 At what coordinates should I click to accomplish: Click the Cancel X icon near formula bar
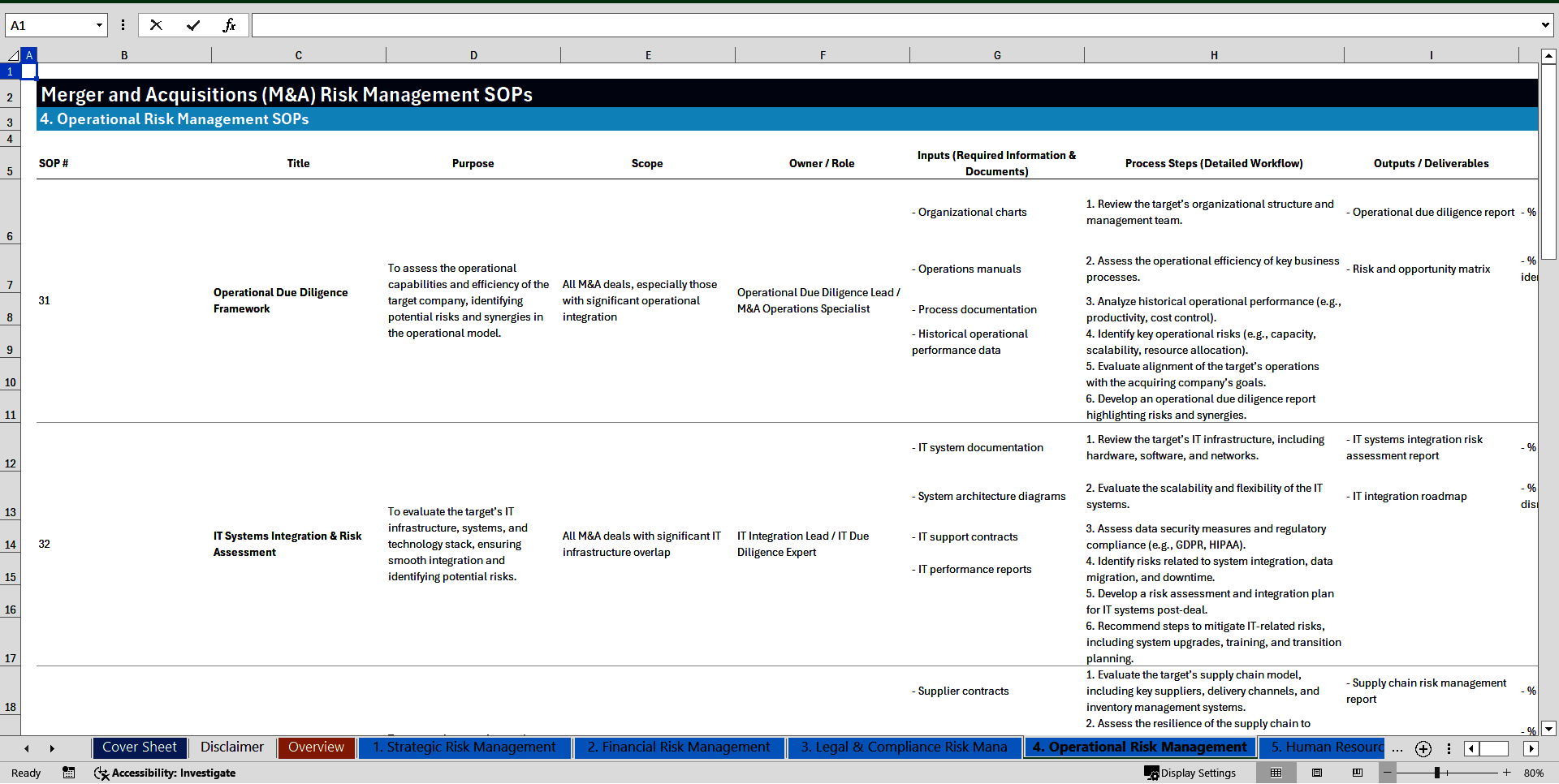tap(155, 25)
